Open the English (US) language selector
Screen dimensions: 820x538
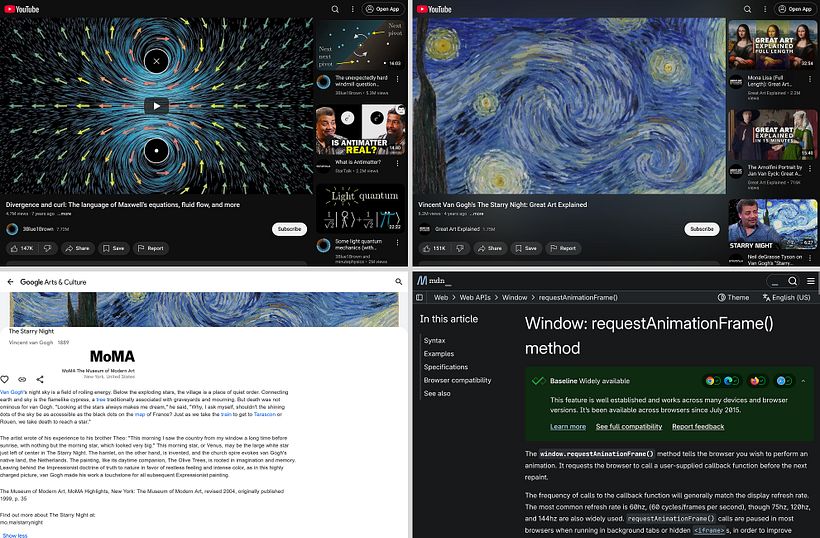[787, 297]
